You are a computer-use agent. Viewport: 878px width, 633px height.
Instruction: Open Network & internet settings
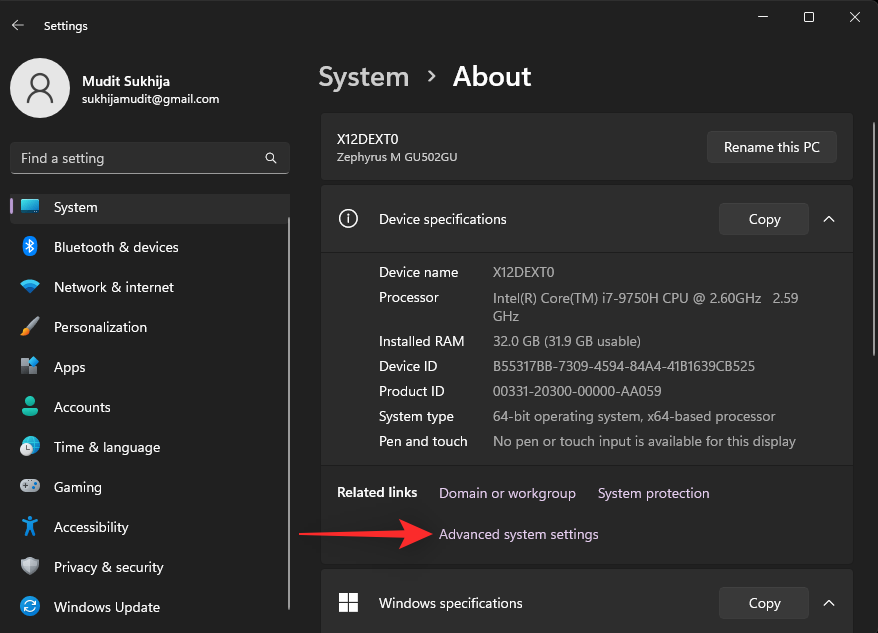[x=113, y=287]
